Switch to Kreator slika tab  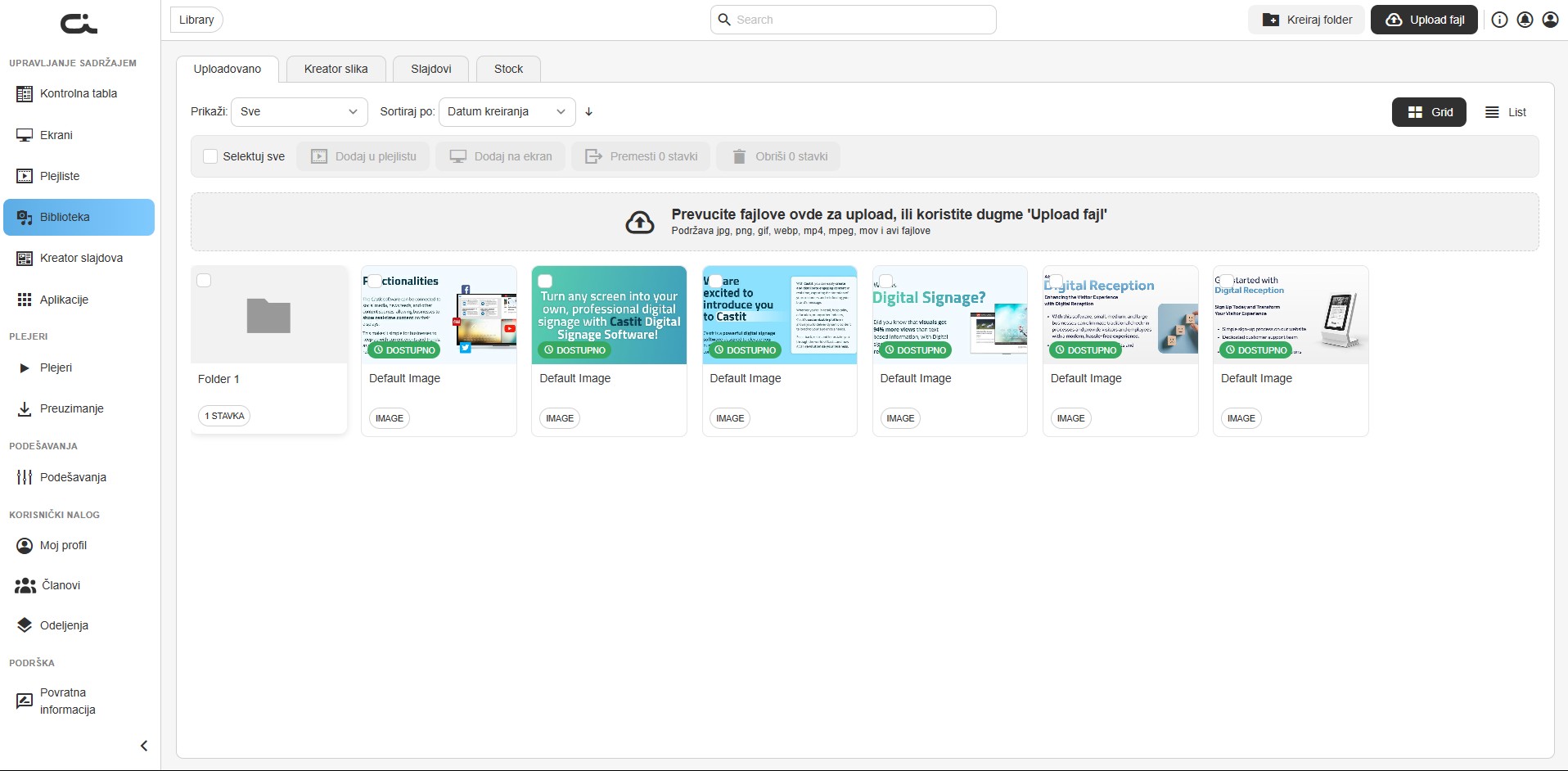[336, 69]
